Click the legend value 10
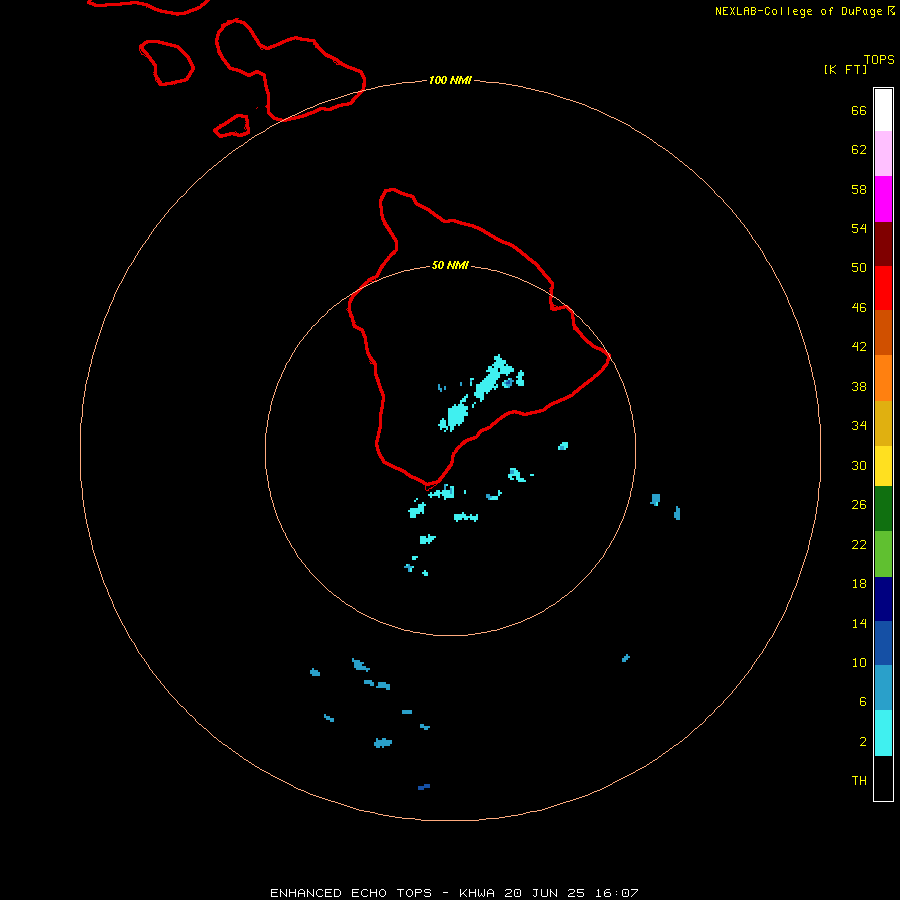Screen dimensions: 900x900 pos(859,662)
